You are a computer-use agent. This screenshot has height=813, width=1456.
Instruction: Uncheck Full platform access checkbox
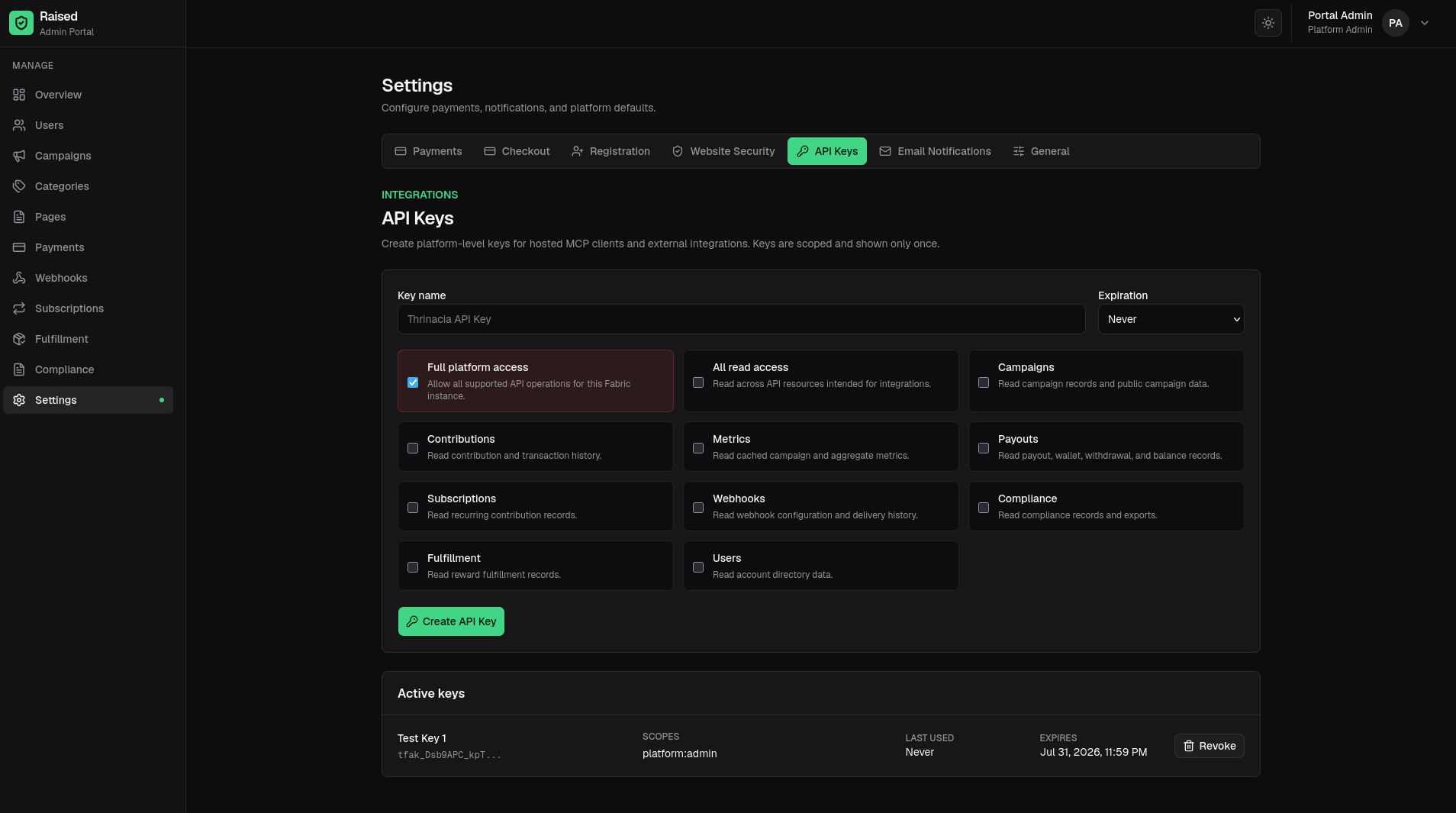tap(413, 382)
